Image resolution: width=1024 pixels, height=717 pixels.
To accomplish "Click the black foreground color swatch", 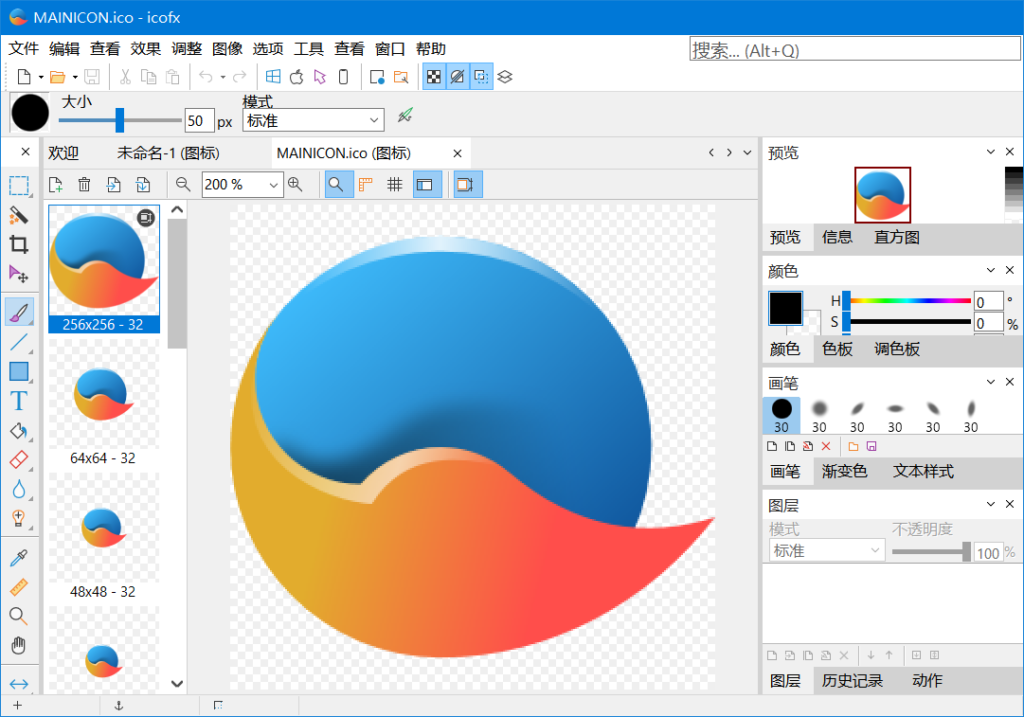I will click(785, 308).
